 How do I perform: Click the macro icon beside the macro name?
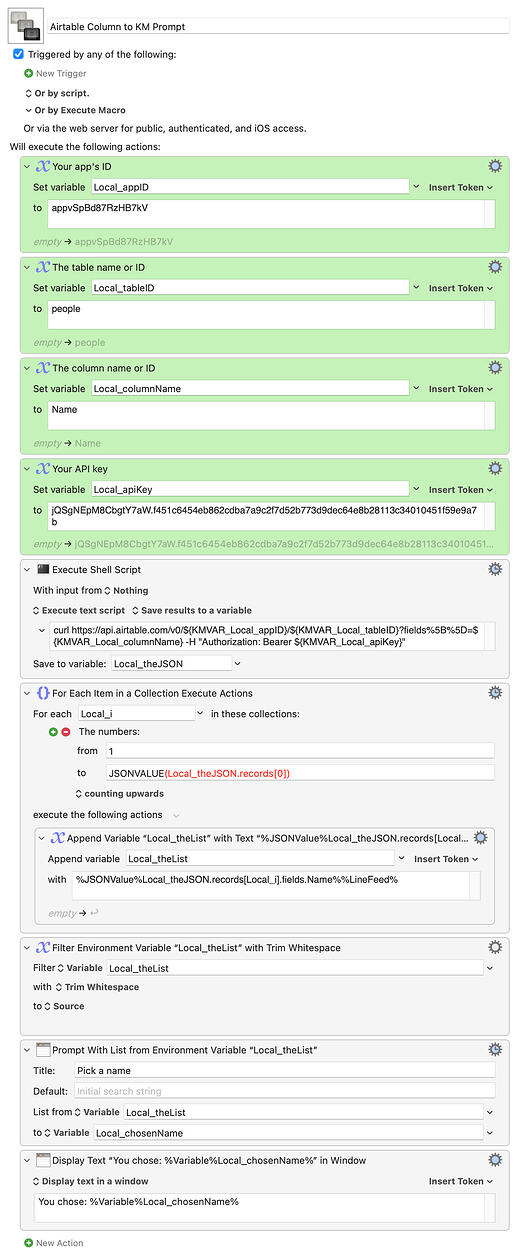click(26, 25)
